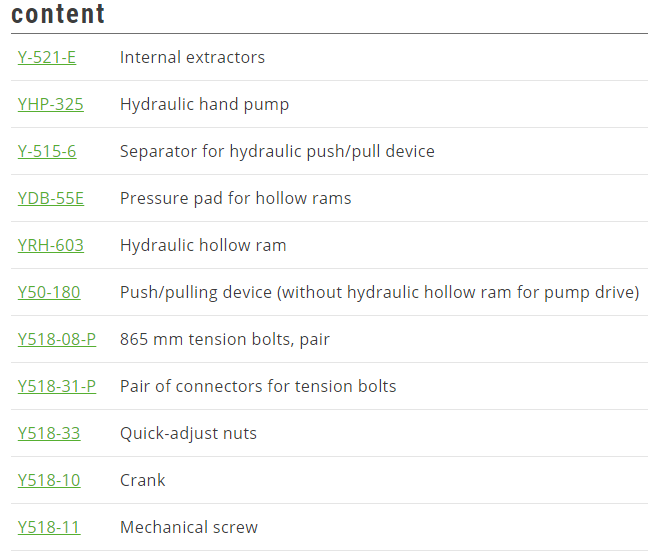Click the YHP-325 product link
This screenshot has height=555, width=649.
(51, 105)
